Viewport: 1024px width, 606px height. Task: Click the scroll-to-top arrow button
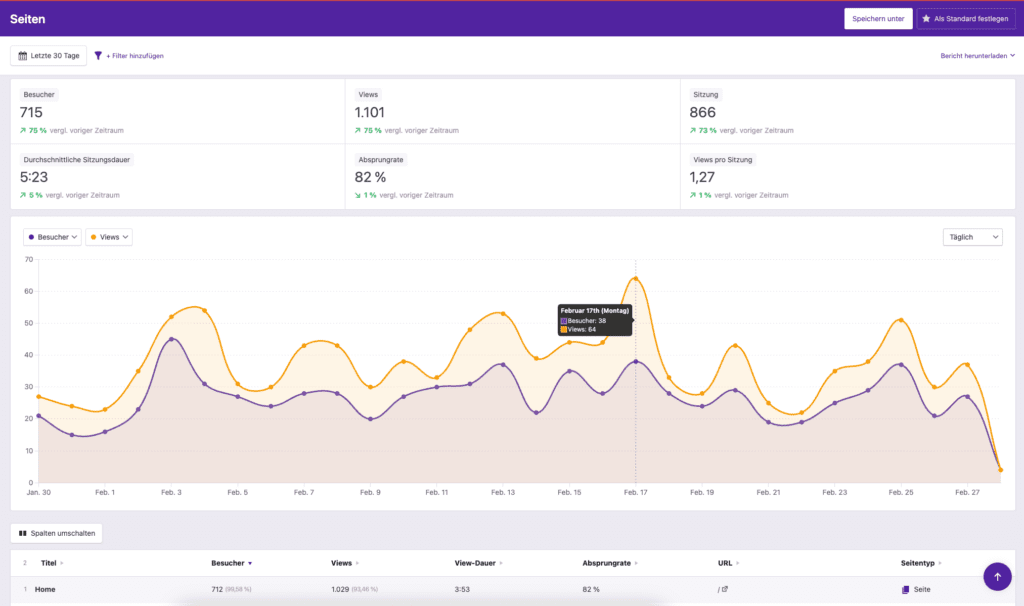[997, 577]
